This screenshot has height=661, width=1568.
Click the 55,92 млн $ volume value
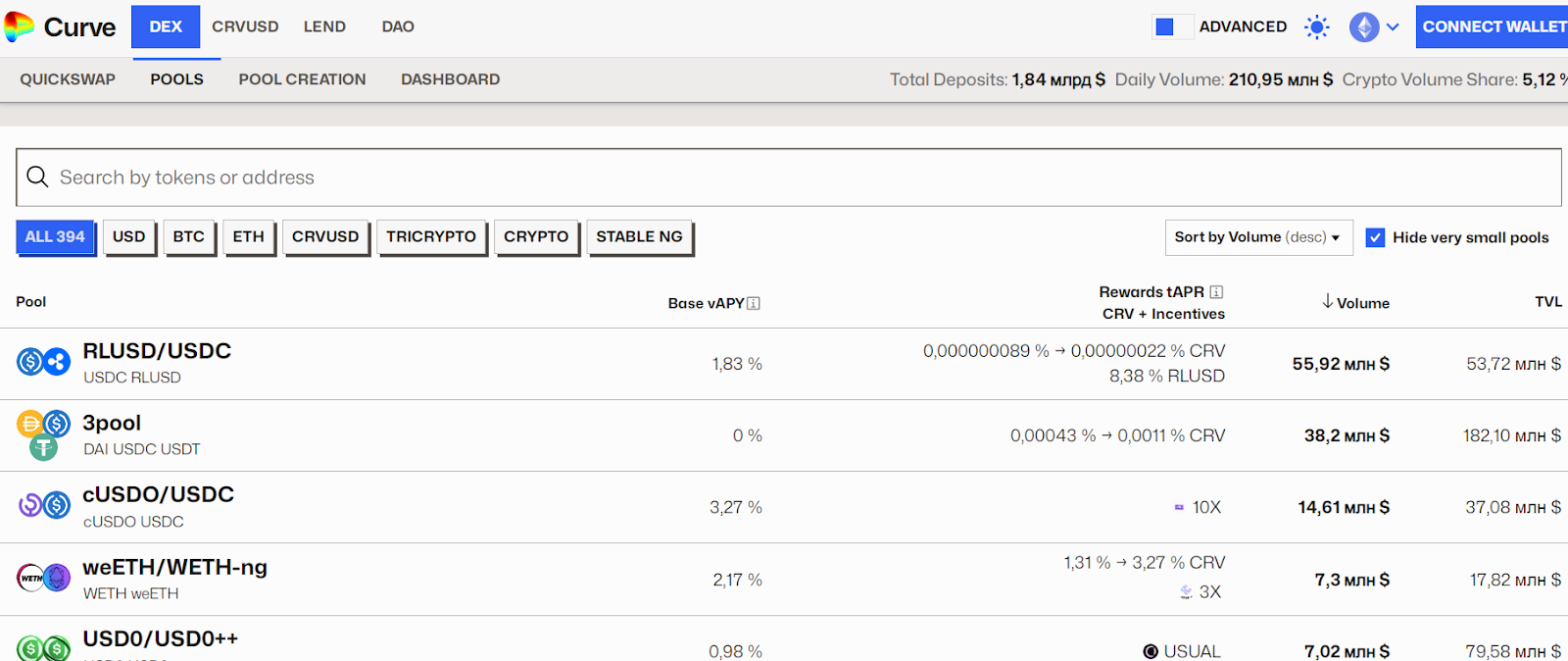(x=1341, y=364)
